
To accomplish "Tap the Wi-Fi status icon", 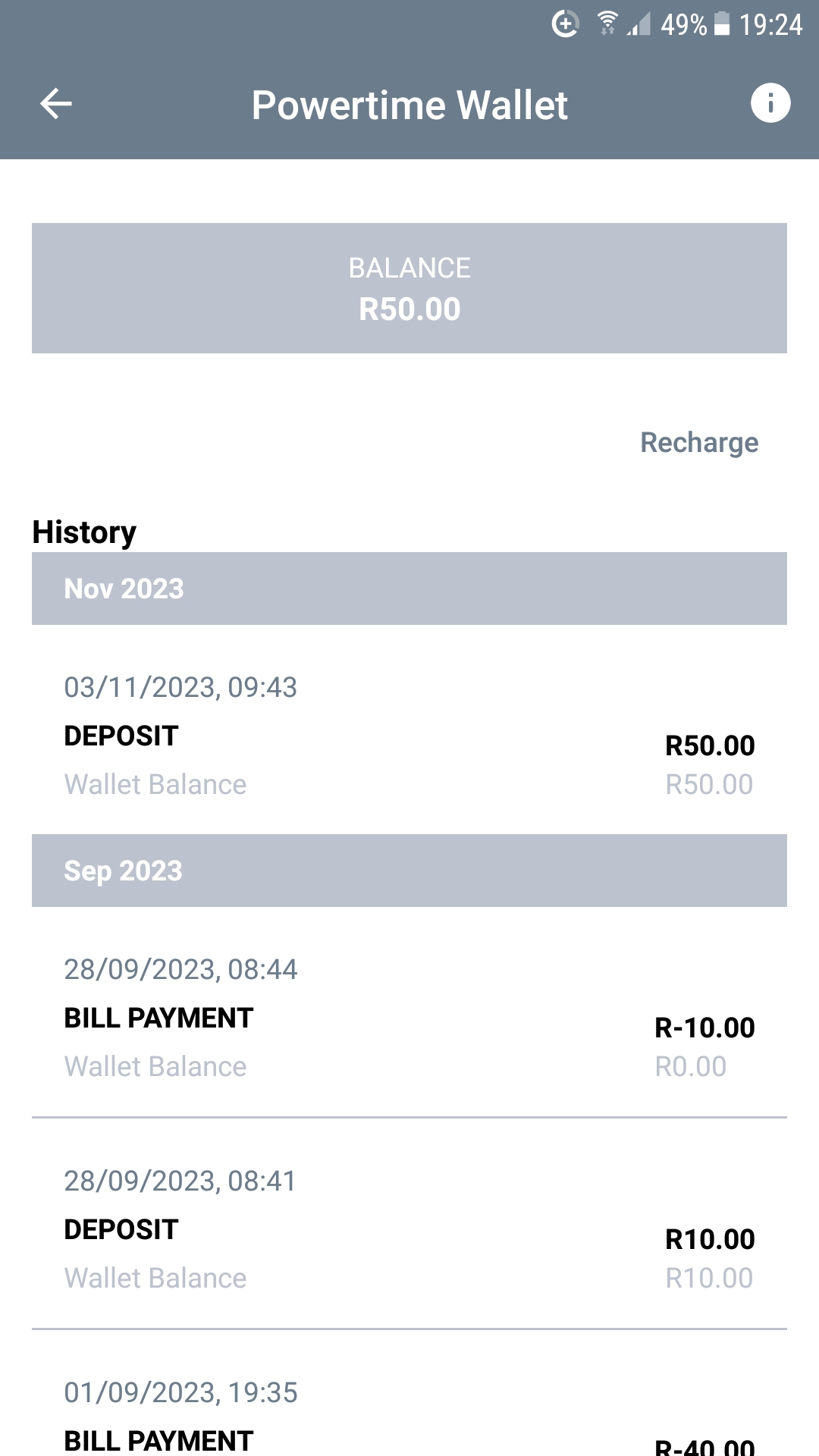I will [x=607, y=24].
